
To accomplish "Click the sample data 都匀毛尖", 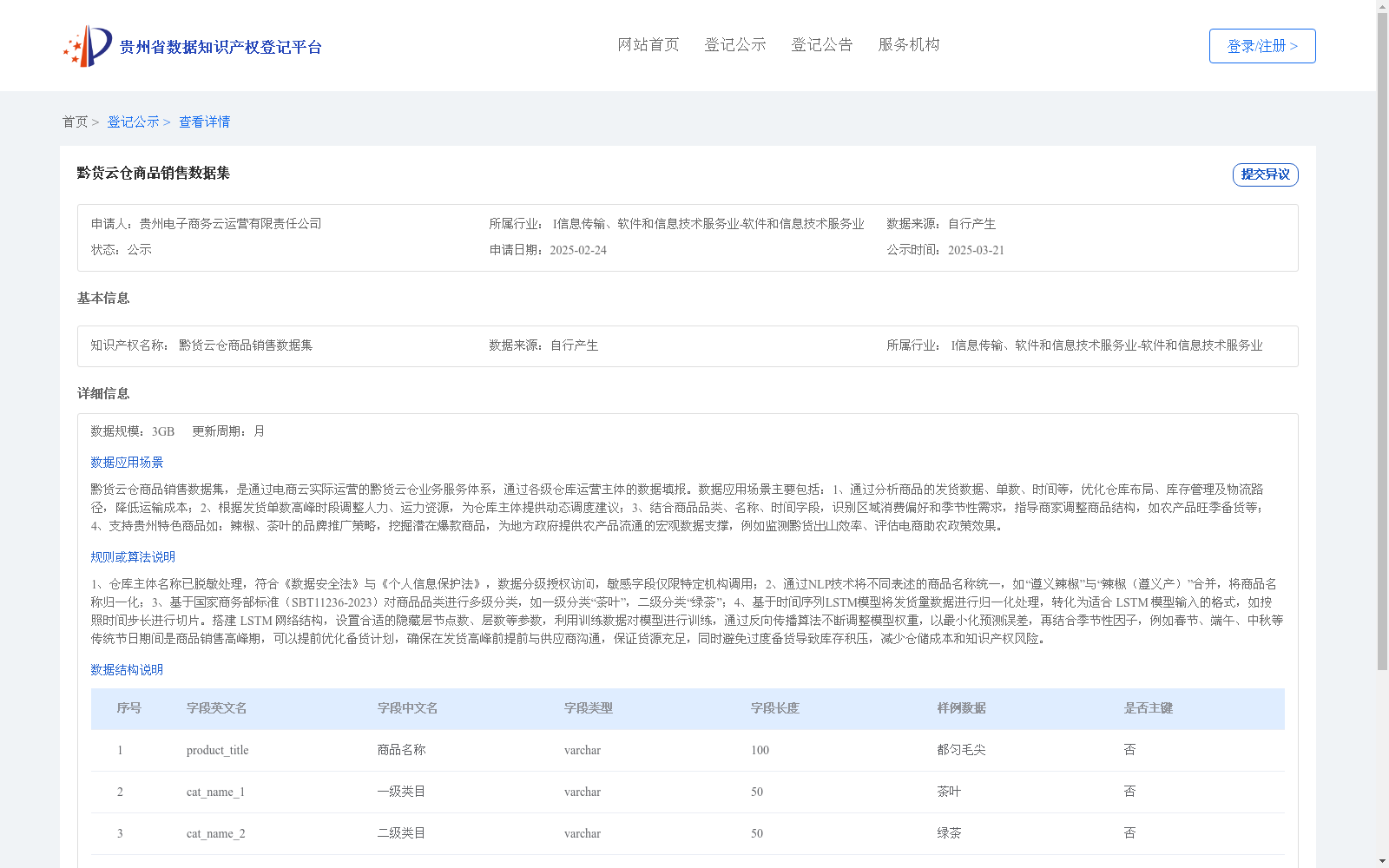I will tap(962, 750).
